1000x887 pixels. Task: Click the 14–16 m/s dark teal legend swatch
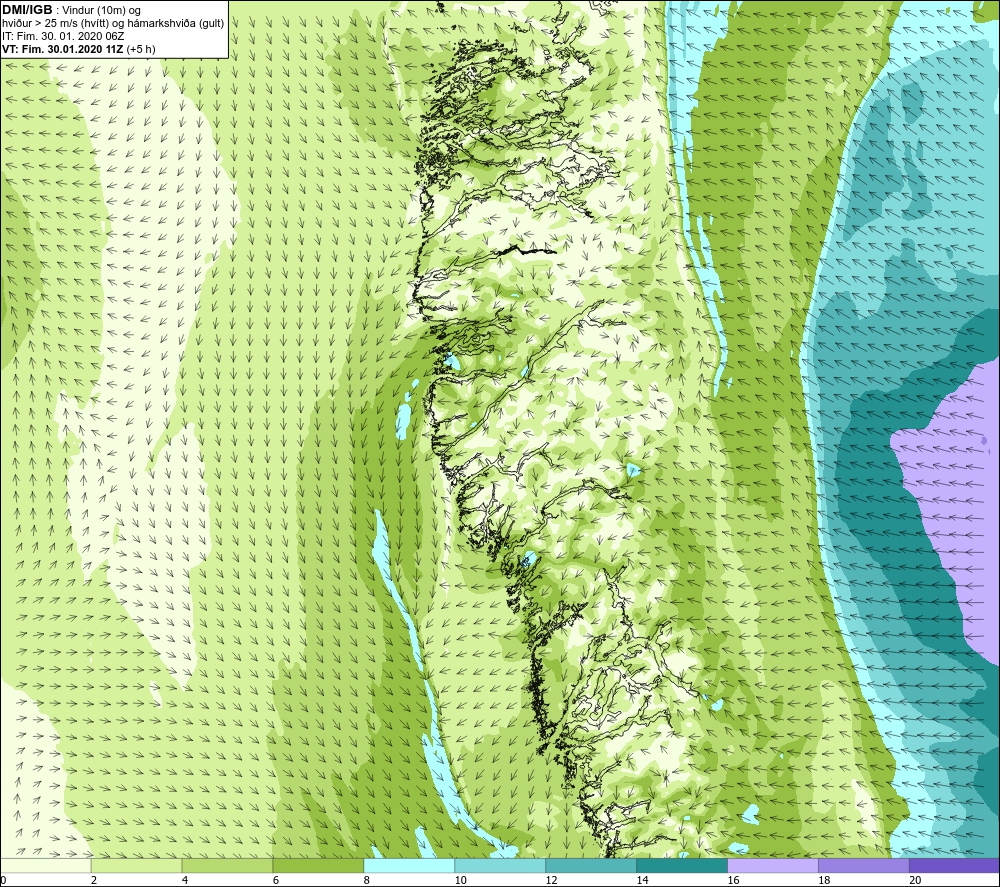point(682,865)
